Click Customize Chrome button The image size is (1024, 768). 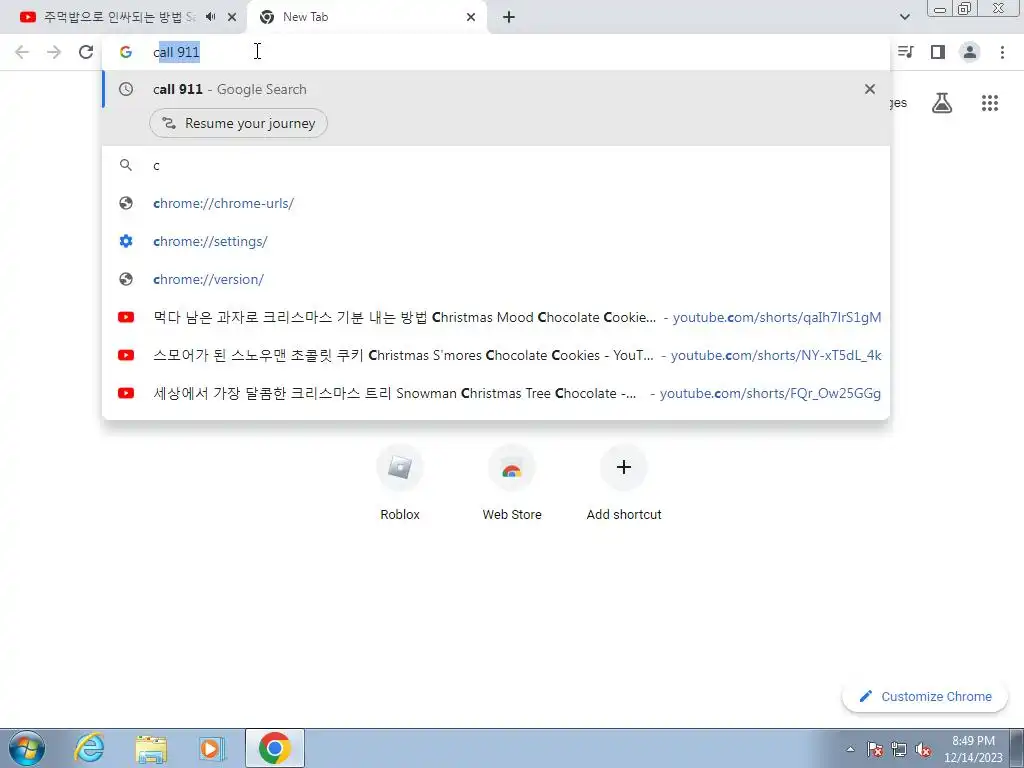[925, 696]
